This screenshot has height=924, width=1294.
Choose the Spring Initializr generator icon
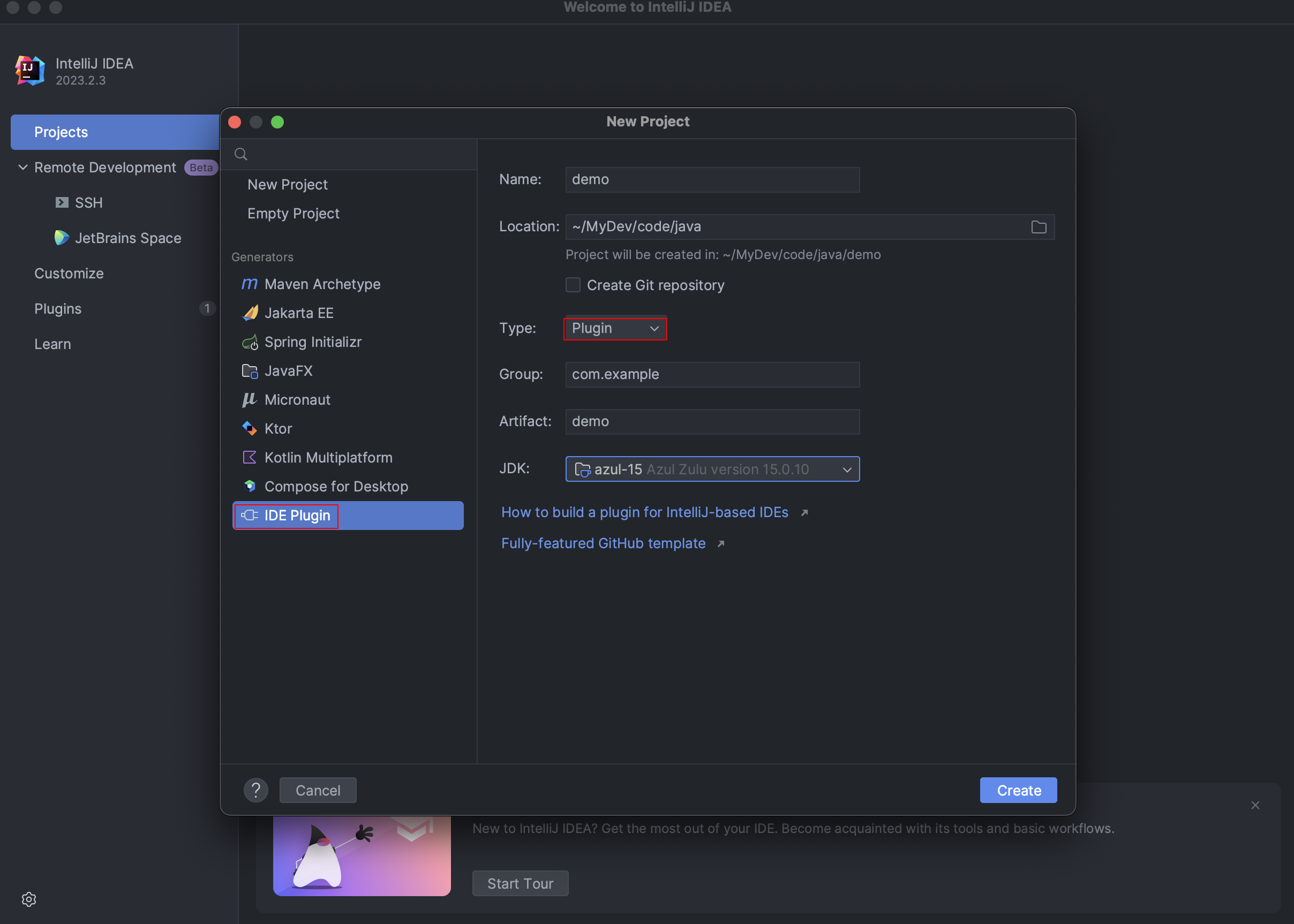250,342
